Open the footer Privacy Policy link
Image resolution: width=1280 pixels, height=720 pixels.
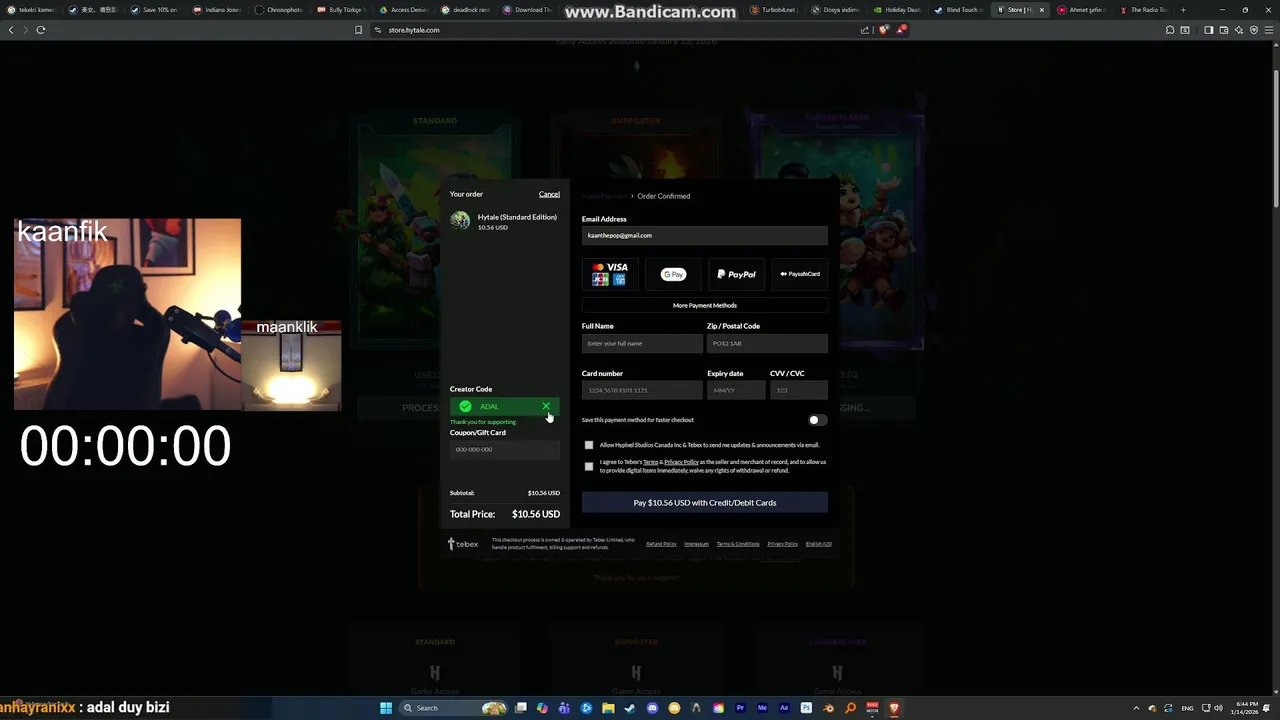click(782, 544)
